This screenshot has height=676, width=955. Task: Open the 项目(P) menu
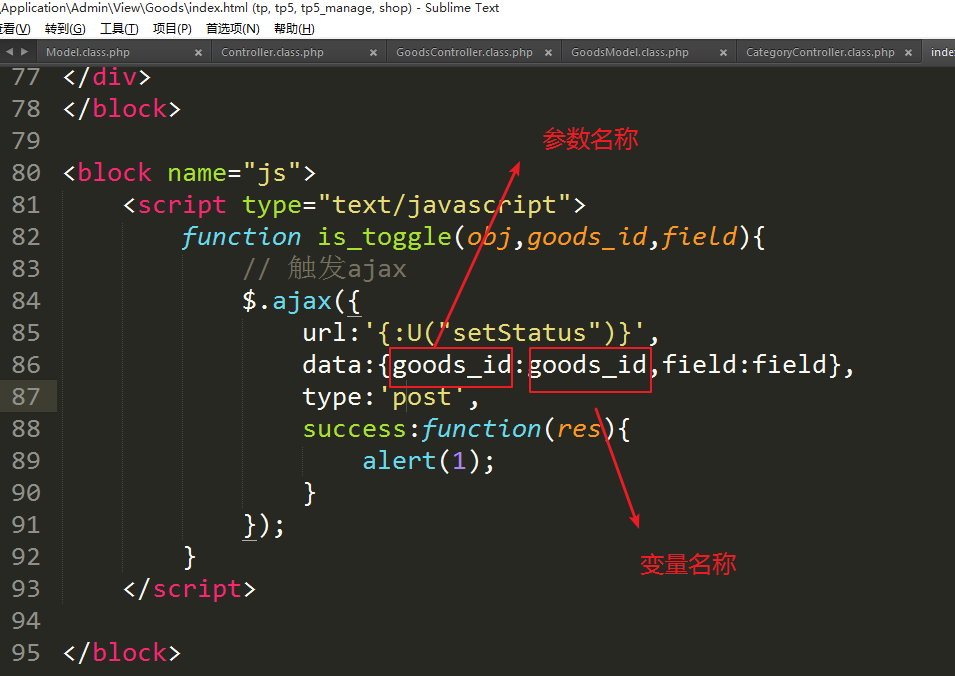pyautogui.click(x=172, y=29)
